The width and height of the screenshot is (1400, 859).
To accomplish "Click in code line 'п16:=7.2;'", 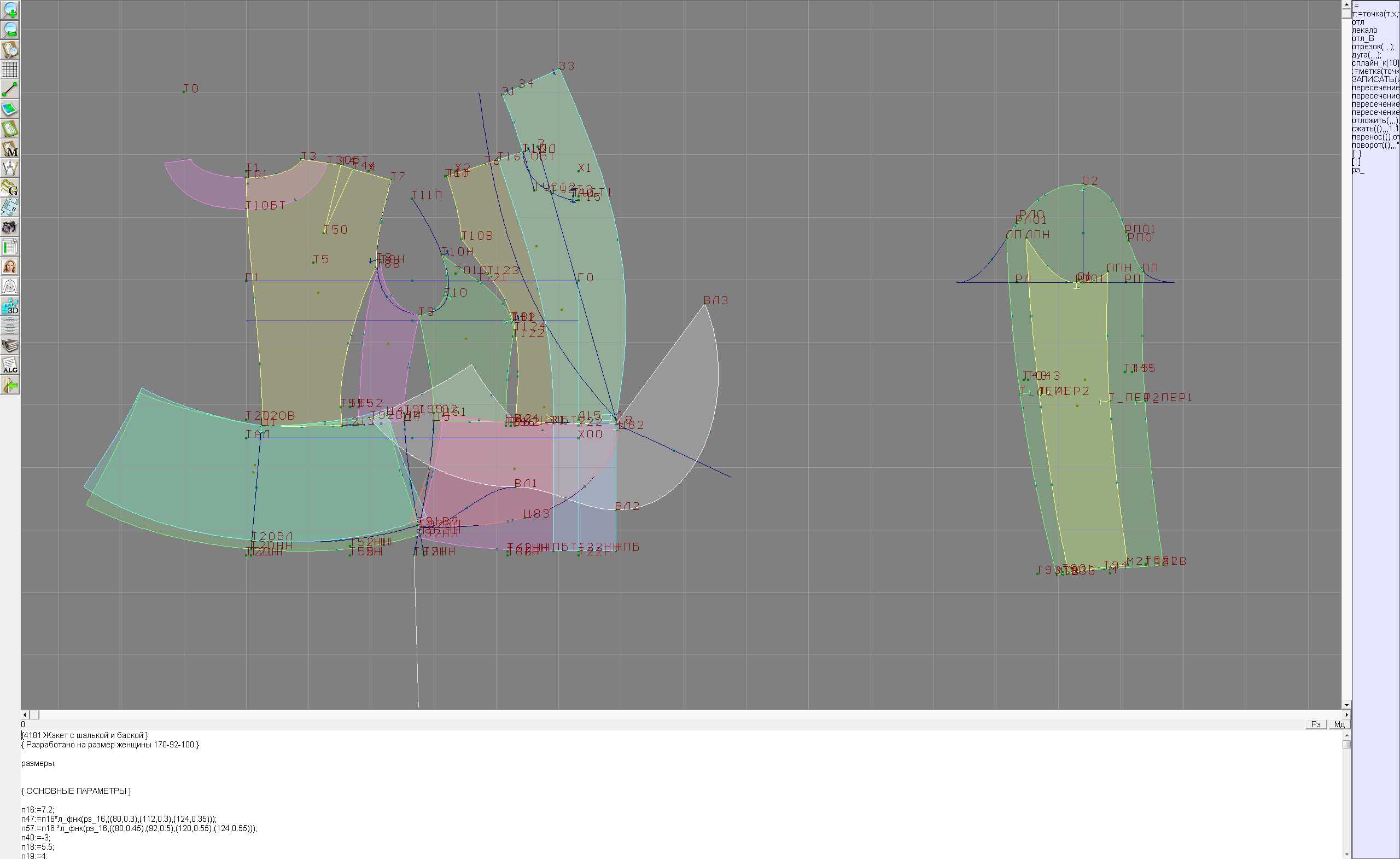I will [x=38, y=810].
